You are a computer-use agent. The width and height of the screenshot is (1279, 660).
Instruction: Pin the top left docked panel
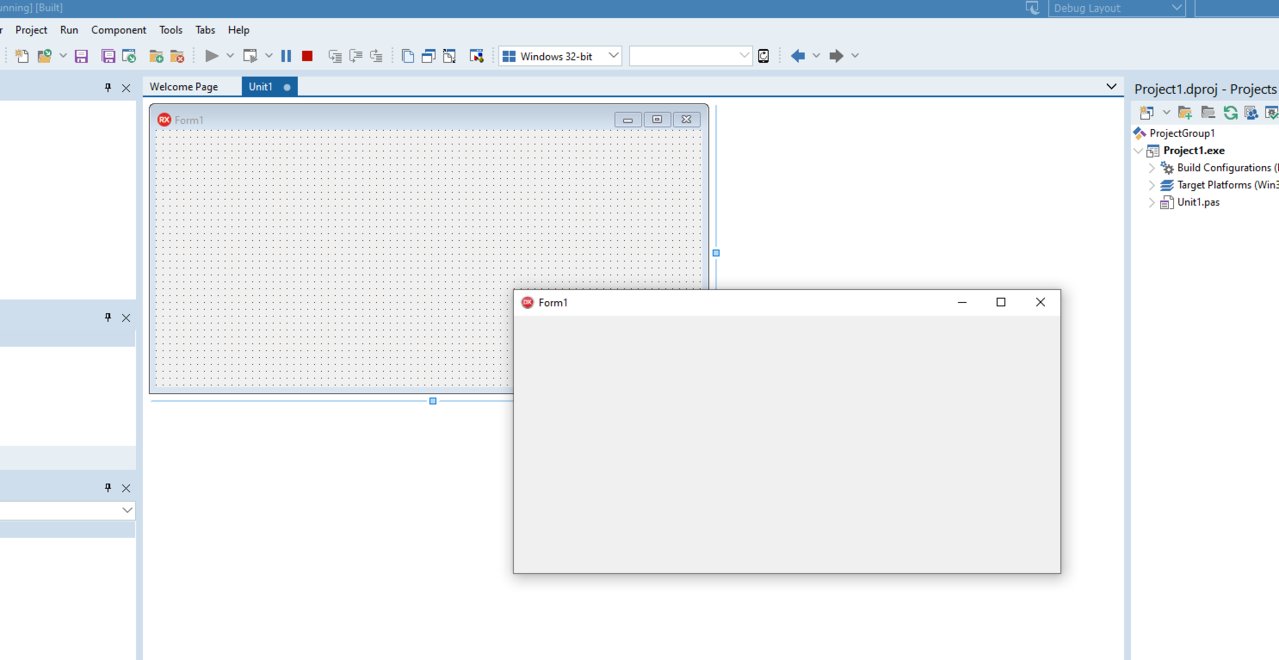click(x=108, y=88)
